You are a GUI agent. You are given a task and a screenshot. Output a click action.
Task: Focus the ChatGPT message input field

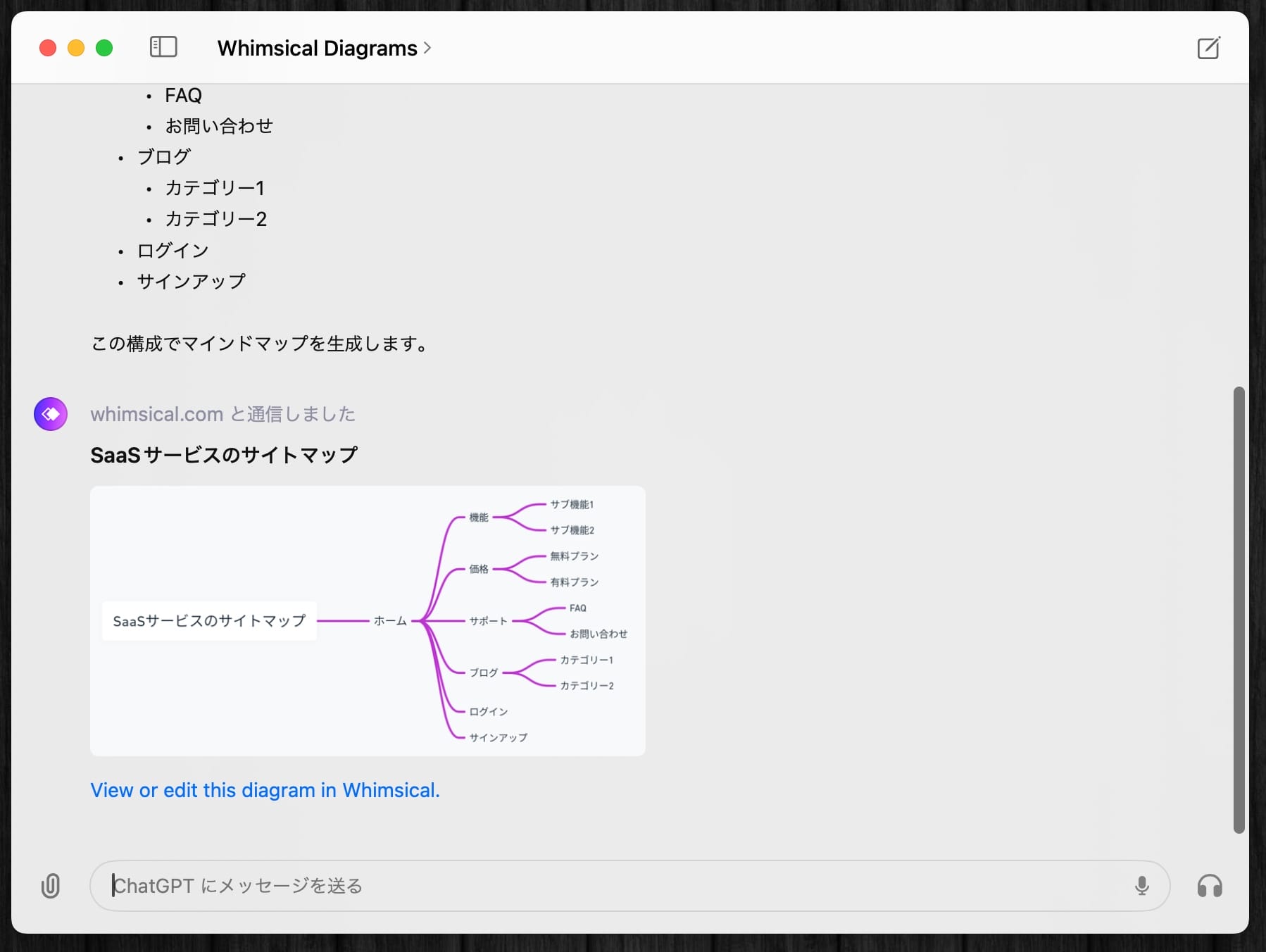point(613,886)
